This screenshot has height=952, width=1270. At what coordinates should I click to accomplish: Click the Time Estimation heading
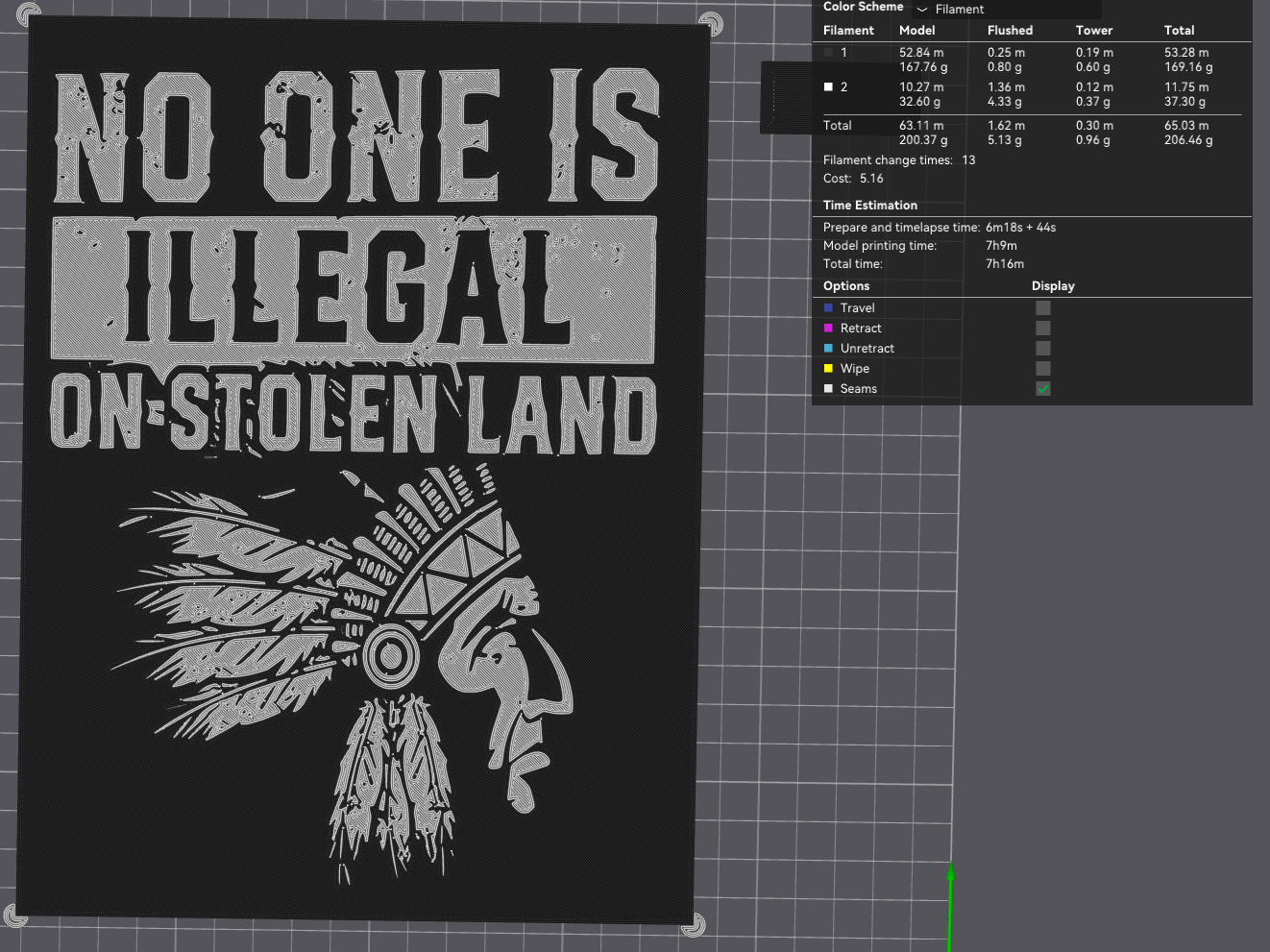pyautogui.click(x=870, y=206)
